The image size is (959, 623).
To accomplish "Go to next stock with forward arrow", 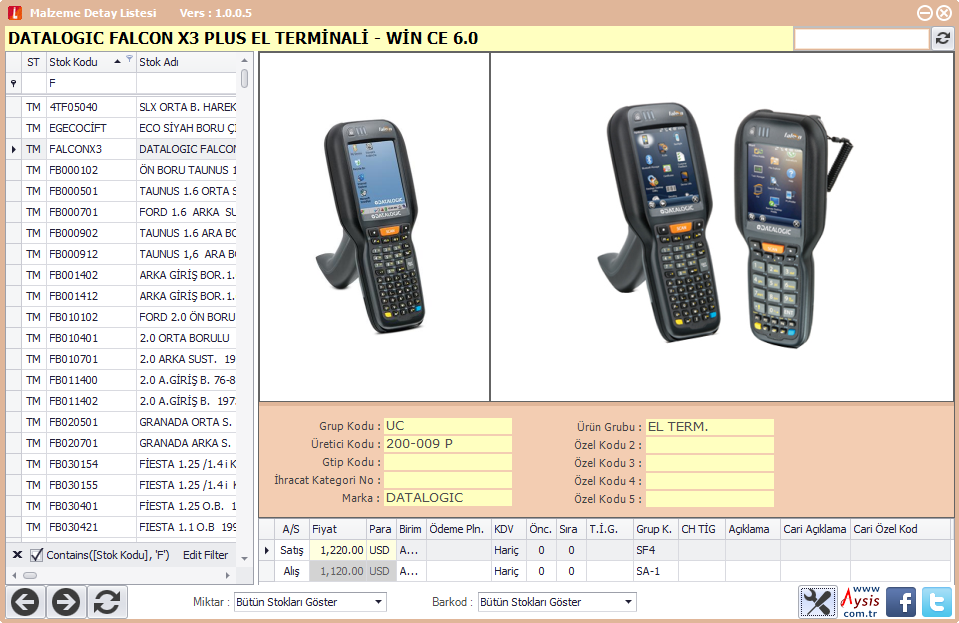I will [65, 602].
